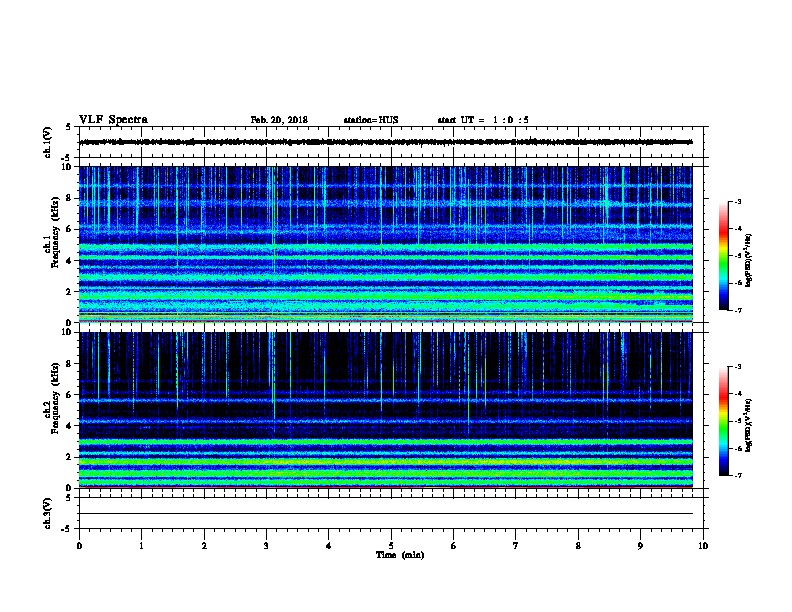Click the "7" tick on the time axis
The height and width of the screenshot is (612, 792).
516,545
